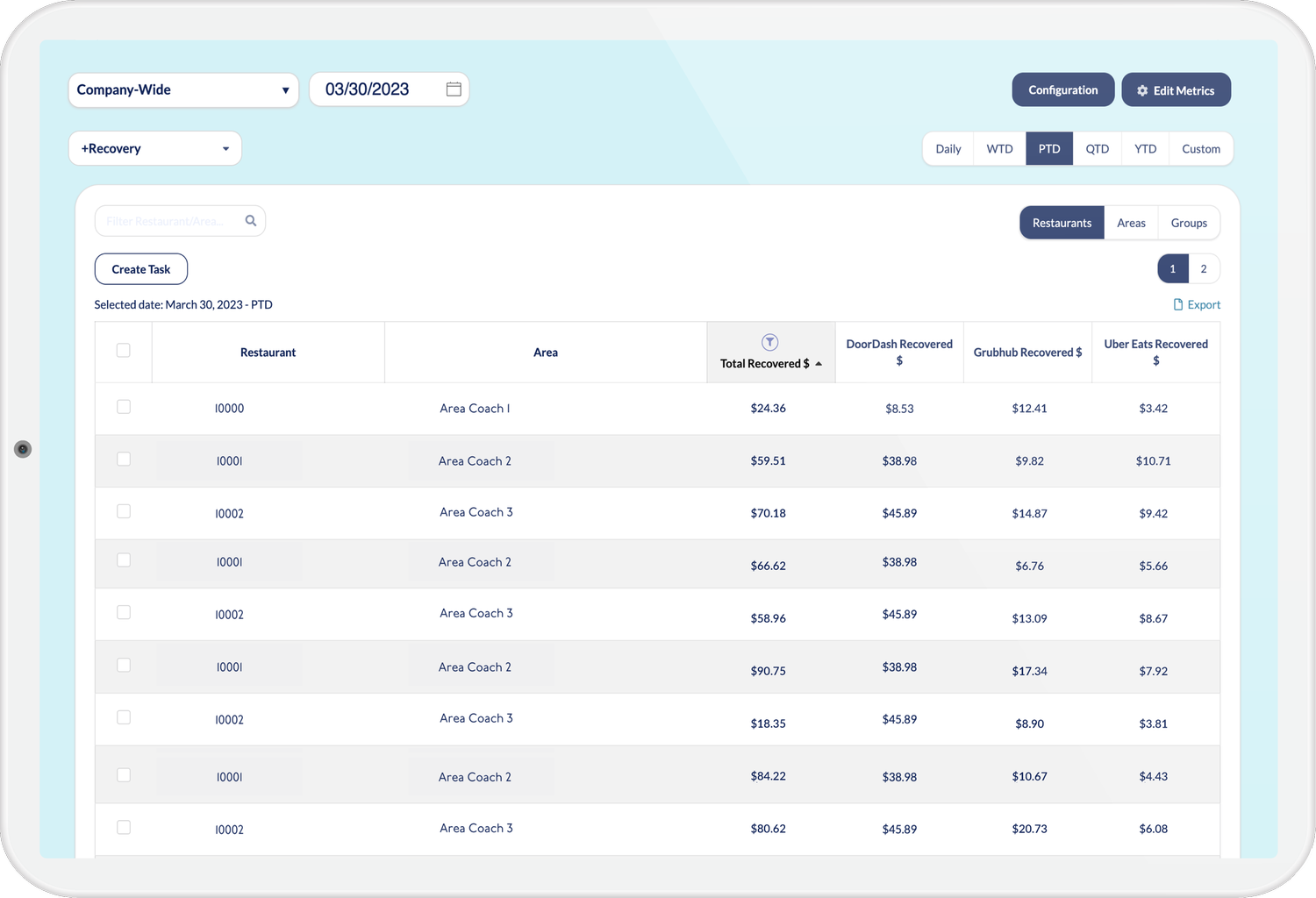Open the date field showing 03/30/2023
1316x898 pixels.
click(x=377, y=89)
